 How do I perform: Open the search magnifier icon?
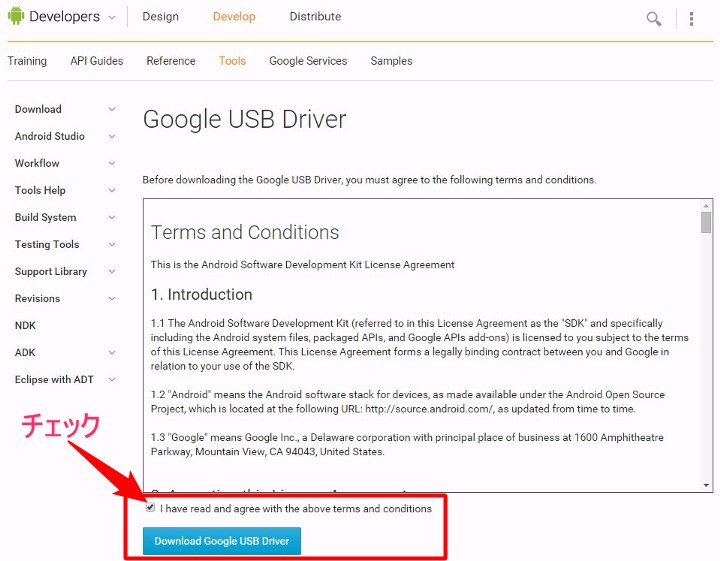(653, 19)
